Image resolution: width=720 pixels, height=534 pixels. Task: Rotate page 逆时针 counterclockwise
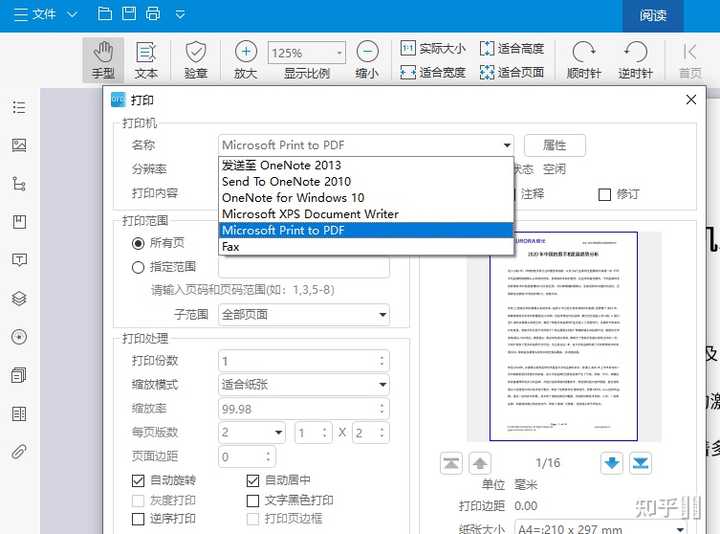[x=636, y=60]
